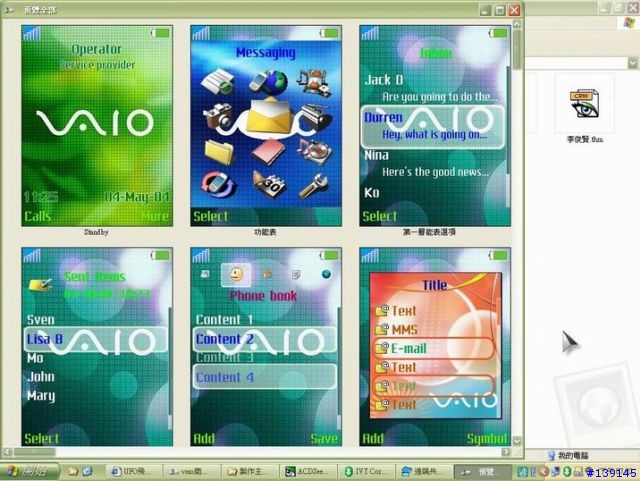Switch to the IVT Cor taskbar button
The width and height of the screenshot is (640, 481).
coord(366,472)
